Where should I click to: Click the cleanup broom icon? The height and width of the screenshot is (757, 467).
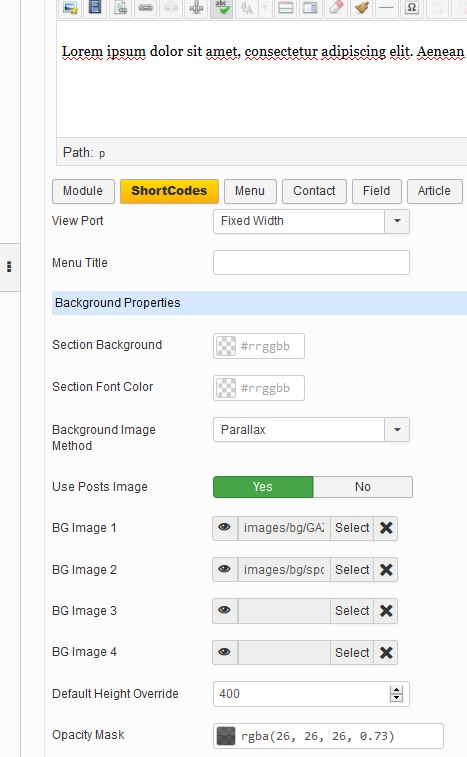pos(361,8)
